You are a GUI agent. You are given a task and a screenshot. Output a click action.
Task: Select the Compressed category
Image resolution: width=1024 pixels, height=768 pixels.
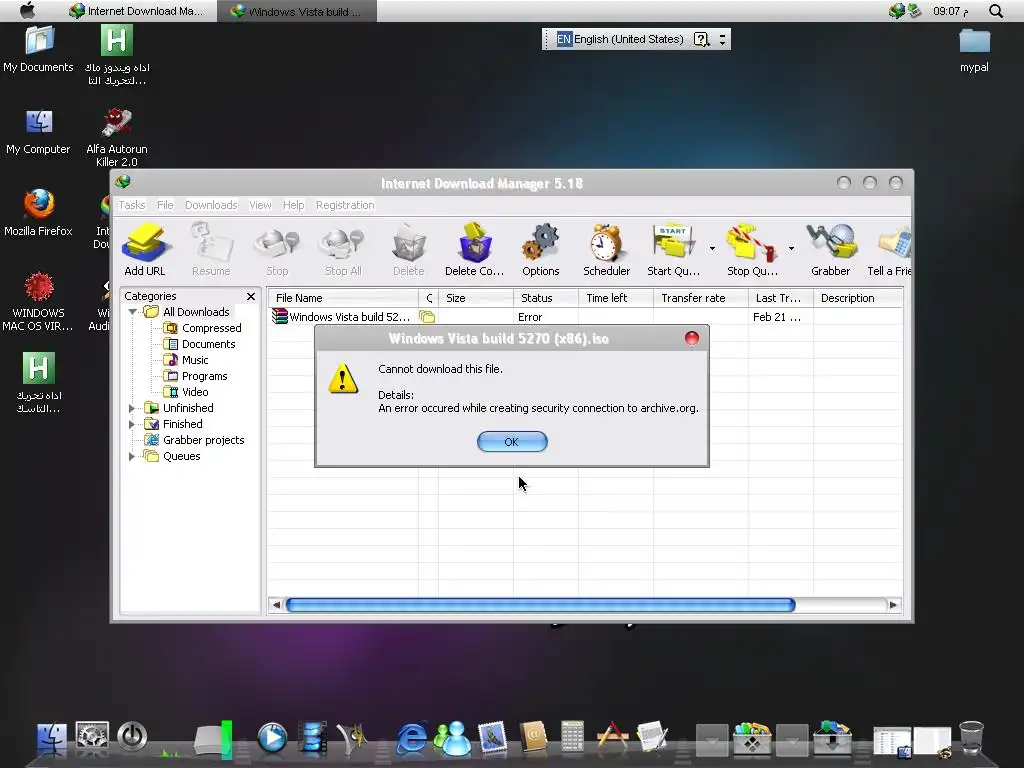point(202,328)
